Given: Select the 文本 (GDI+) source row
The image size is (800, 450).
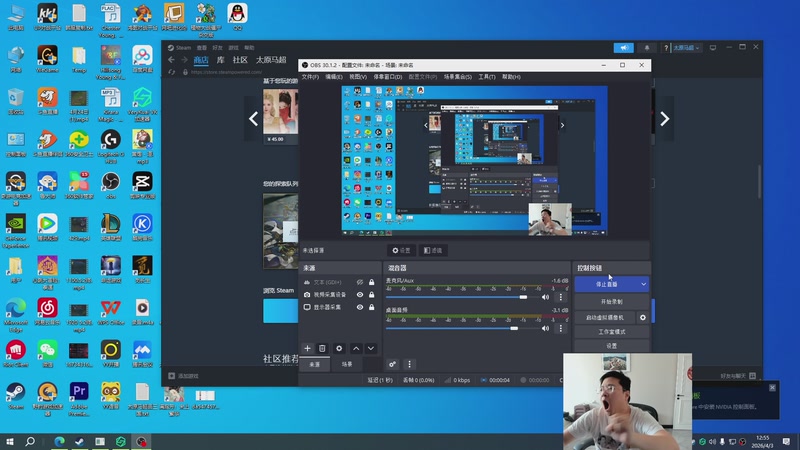Looking at the screenshot, I should (340, 282).
